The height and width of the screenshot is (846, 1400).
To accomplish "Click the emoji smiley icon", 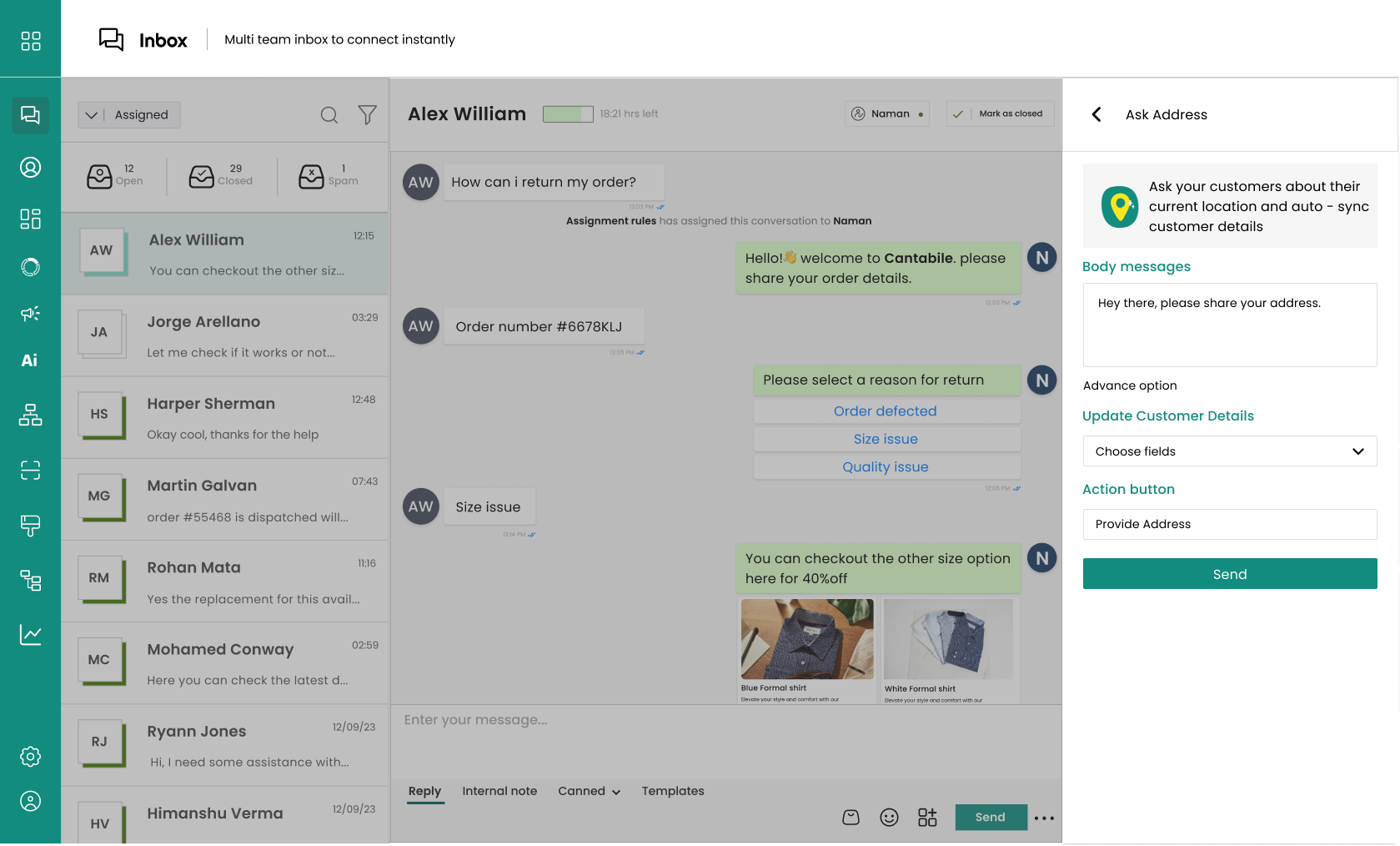I will (889, 818).
